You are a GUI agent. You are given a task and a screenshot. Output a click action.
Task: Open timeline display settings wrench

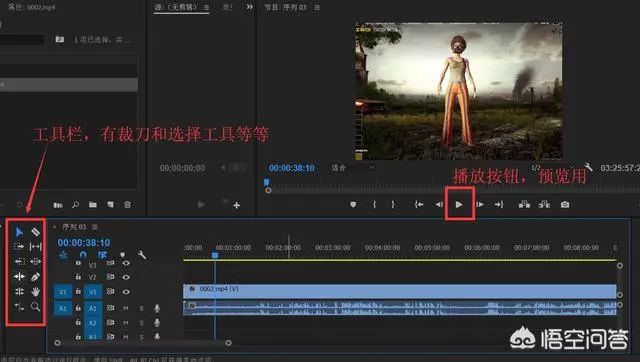(142, 255)
